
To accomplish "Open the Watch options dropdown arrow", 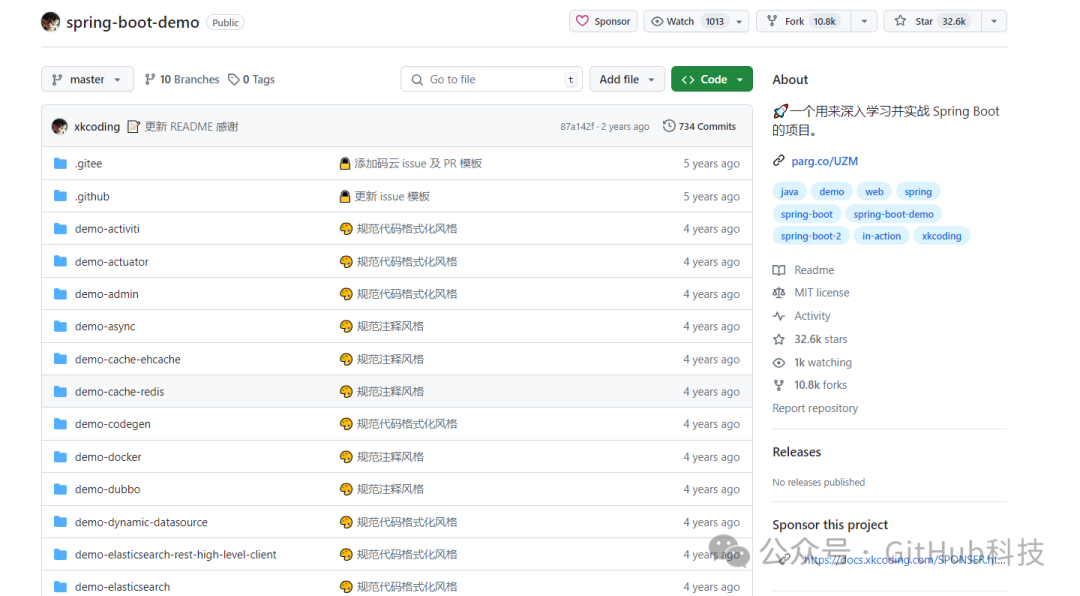I will [x=739, y=21].
